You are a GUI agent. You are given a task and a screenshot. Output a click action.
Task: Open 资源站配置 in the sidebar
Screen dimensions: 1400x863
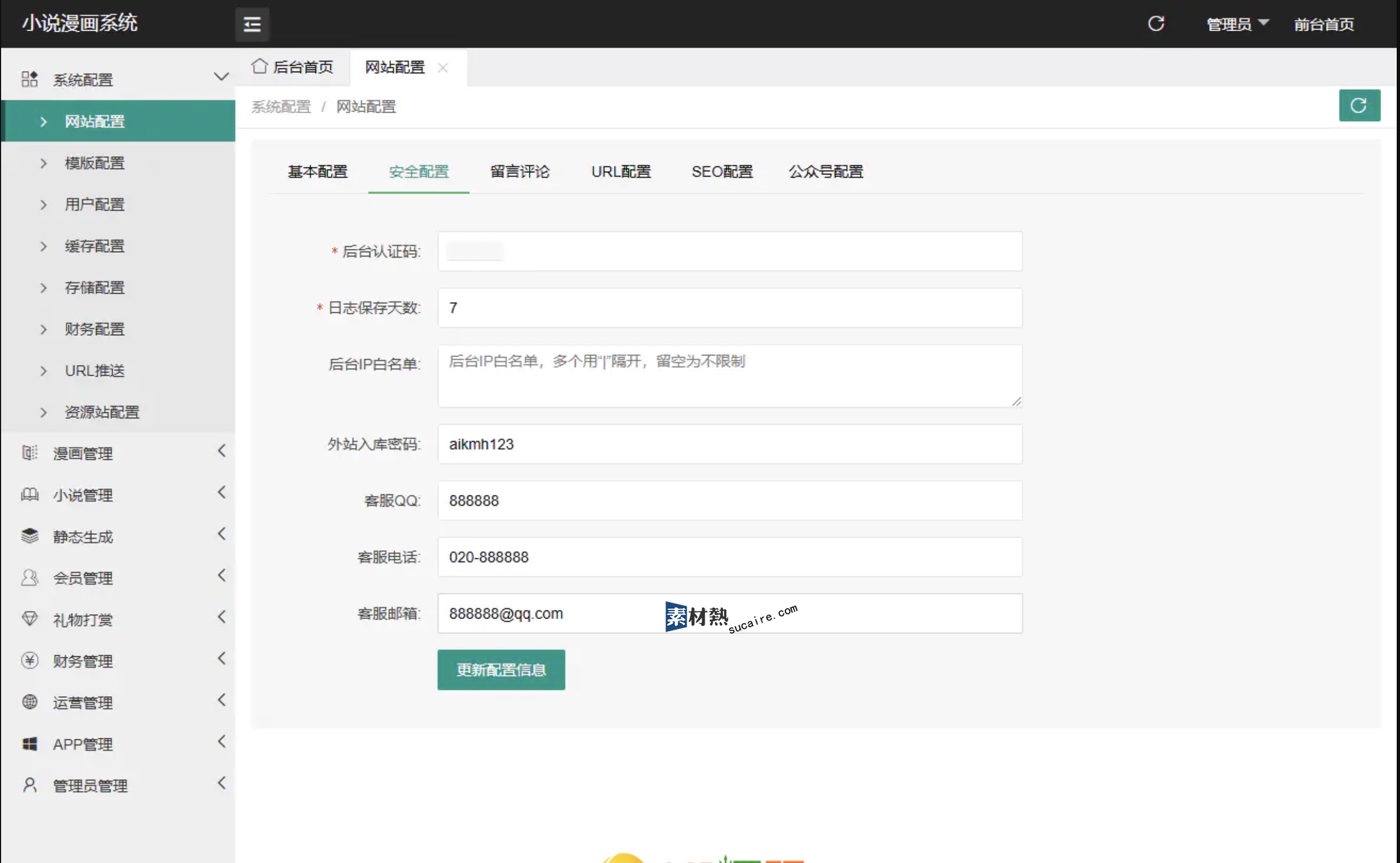[x=118, y=412]
